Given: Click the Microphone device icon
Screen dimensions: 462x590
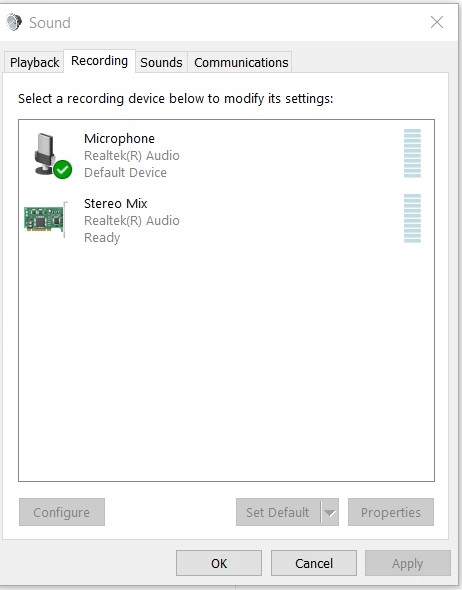Looking at the screenshot, I should (47, 154).
